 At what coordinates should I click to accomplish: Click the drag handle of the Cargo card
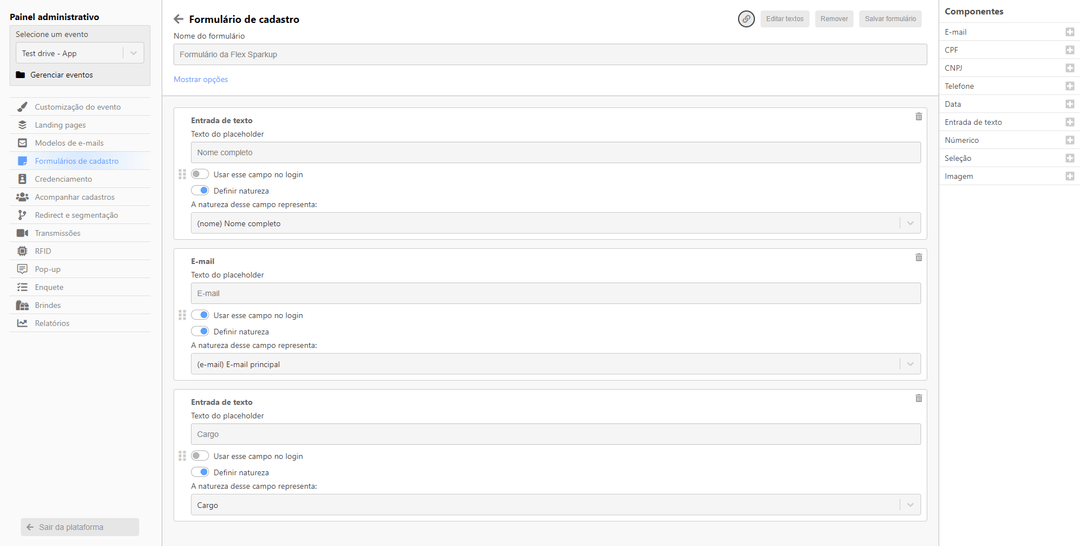pos(182,456)
